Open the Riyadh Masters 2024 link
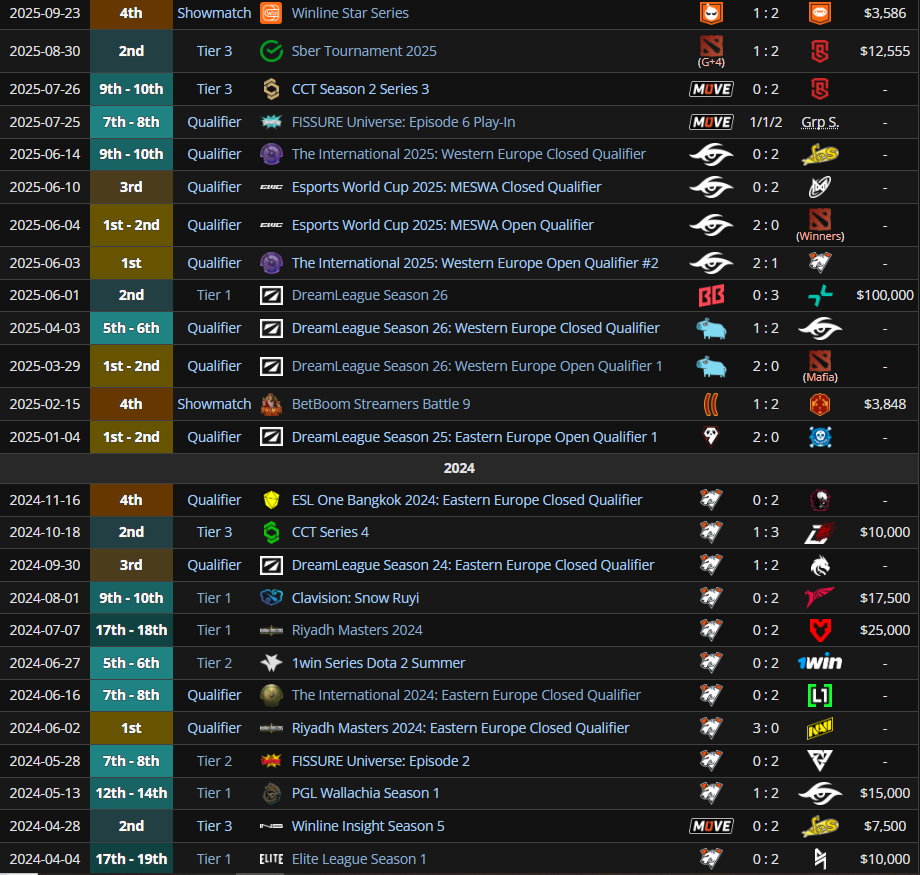Screen dimensions: 920x875 pyautogui.click(x=357, y=630)
